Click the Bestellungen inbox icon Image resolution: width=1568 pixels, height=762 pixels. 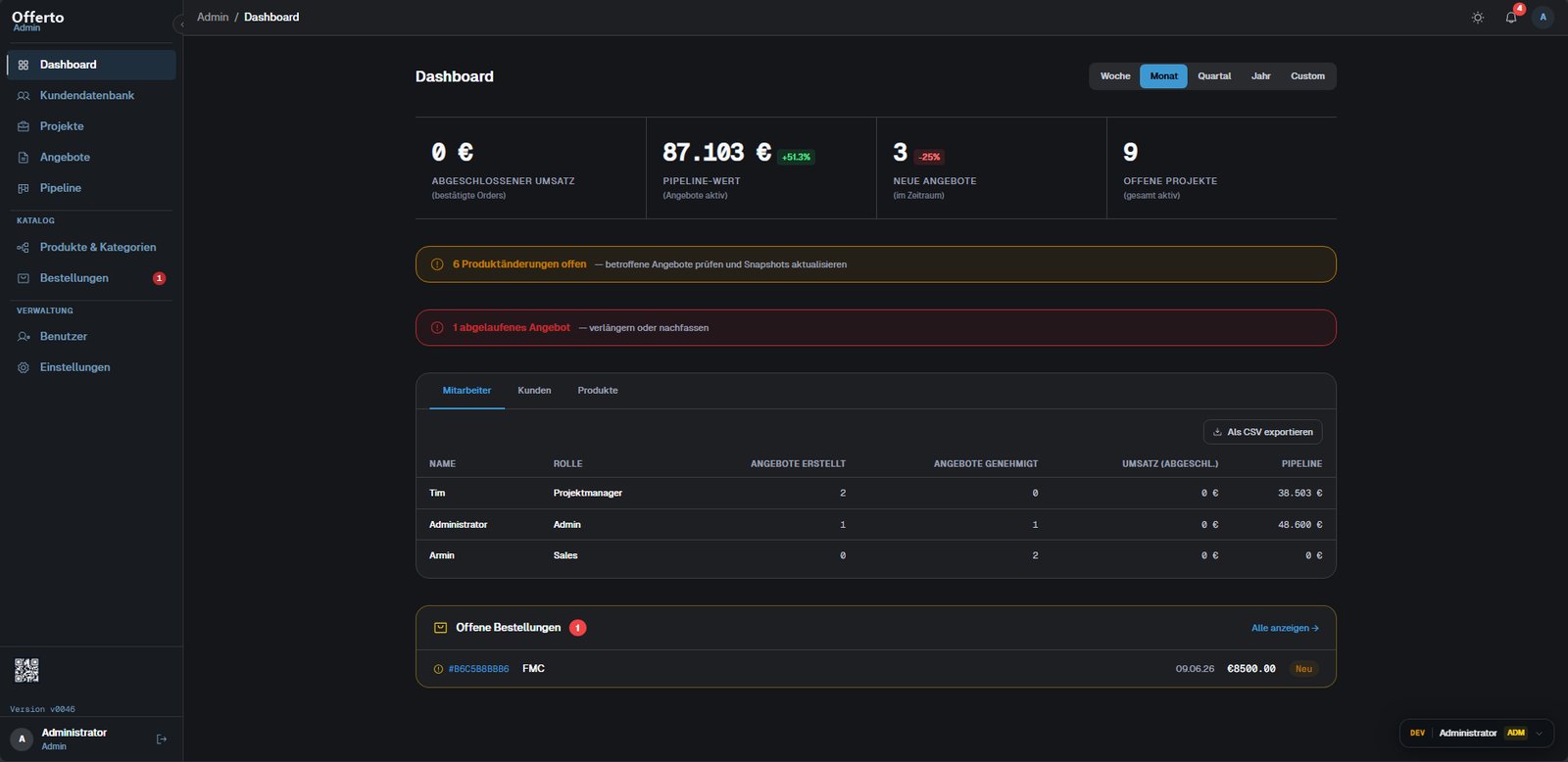click(24, 278)
